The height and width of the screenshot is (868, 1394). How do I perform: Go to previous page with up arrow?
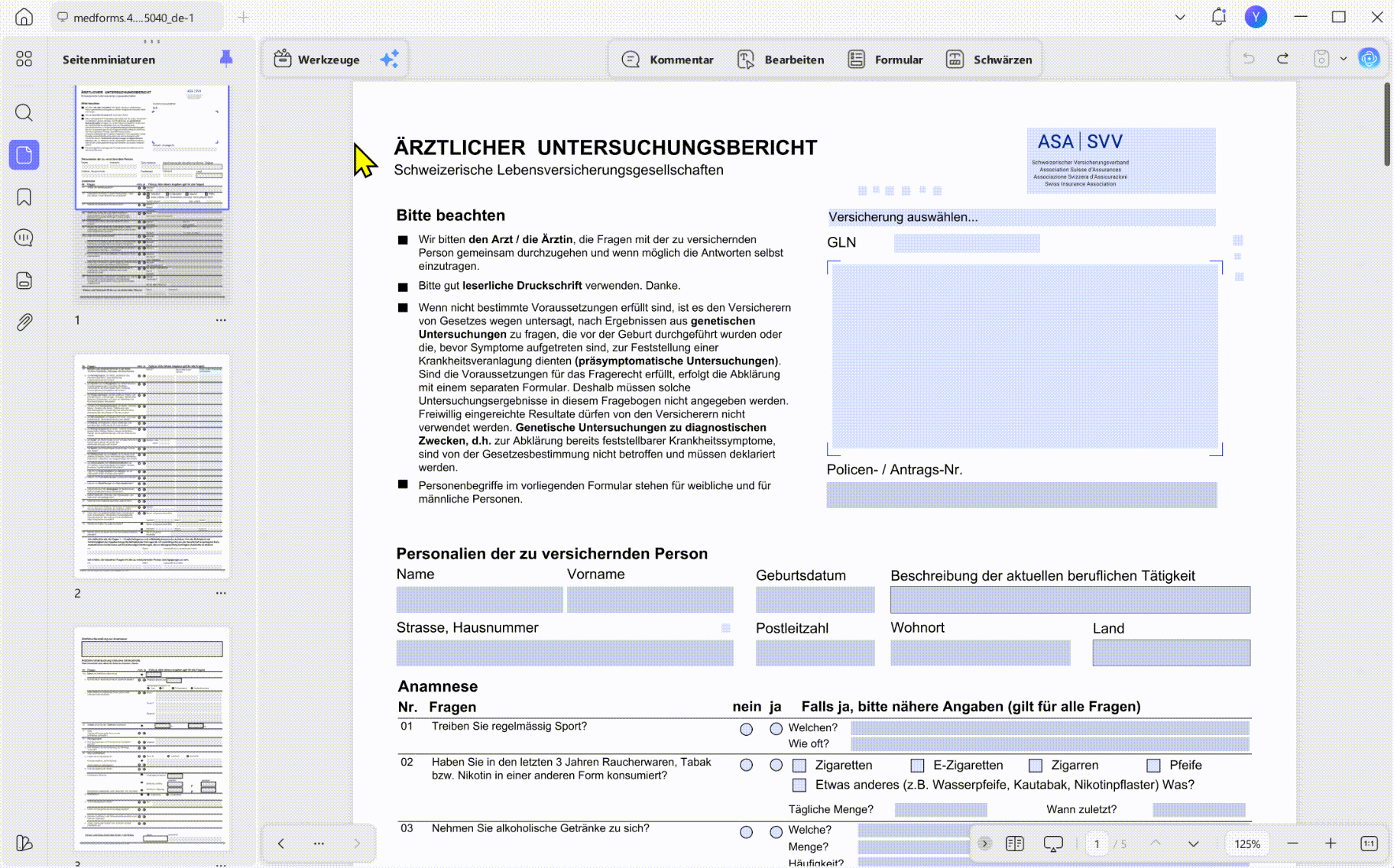click(x=1156, y=844)
